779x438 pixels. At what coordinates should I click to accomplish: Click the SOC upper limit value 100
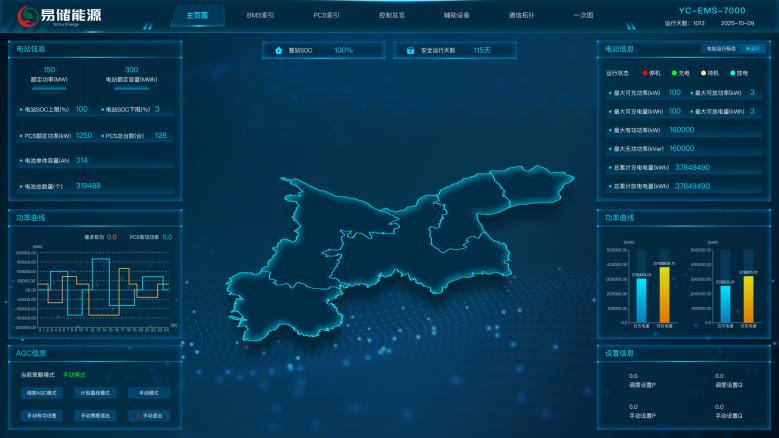click(81, 109)
